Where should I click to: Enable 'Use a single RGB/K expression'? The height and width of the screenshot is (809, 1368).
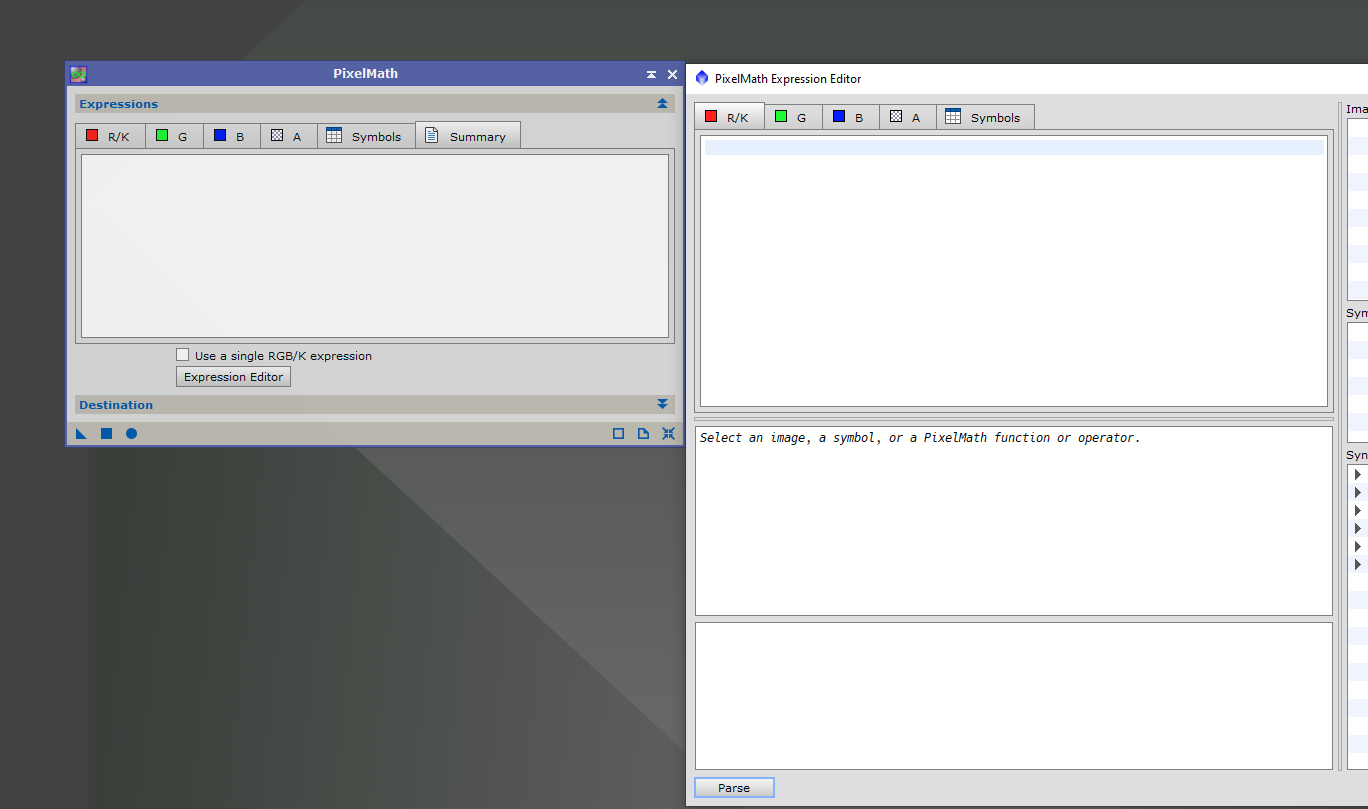tap(182, 355)
